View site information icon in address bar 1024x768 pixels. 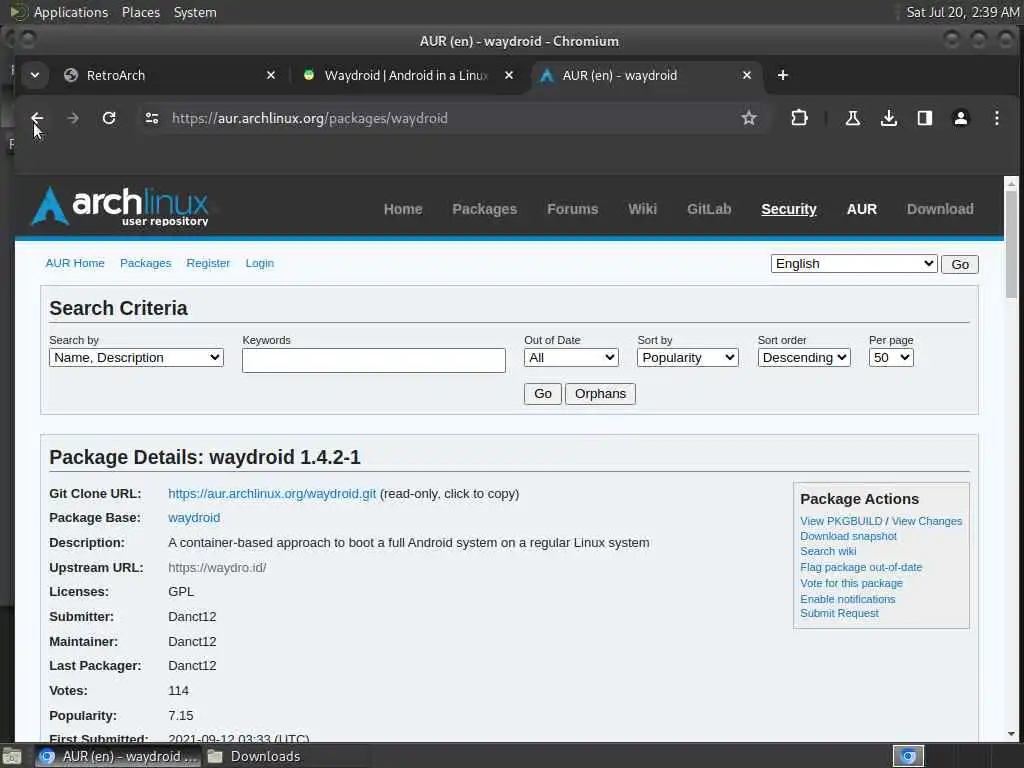click(152, 118)
